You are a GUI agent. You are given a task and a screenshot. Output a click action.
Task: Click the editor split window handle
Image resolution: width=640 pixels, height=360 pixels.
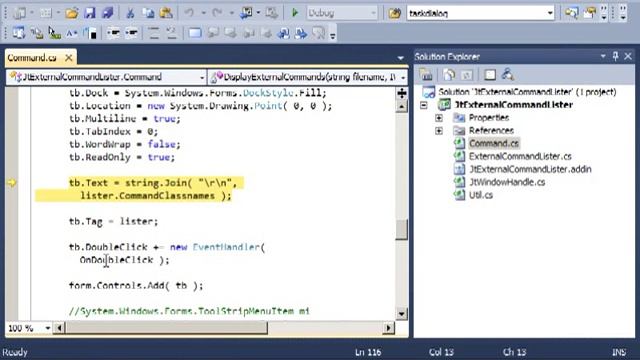pyautogui.click(x=402, y=93)
